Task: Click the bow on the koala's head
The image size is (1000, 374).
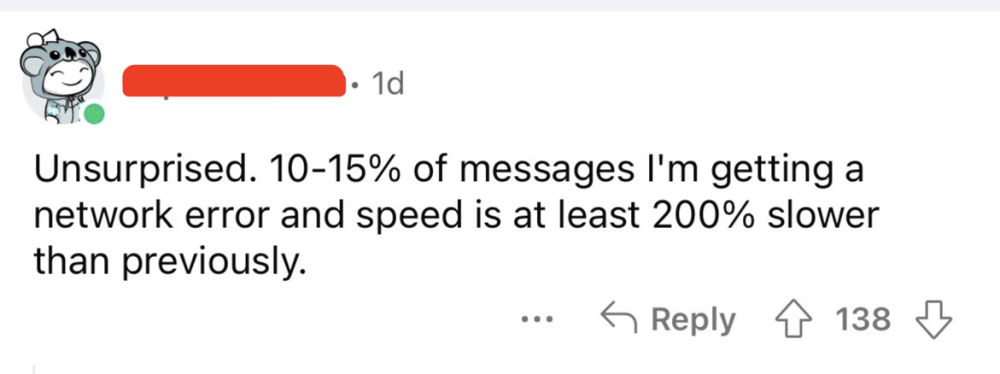Action: (43, 38)
